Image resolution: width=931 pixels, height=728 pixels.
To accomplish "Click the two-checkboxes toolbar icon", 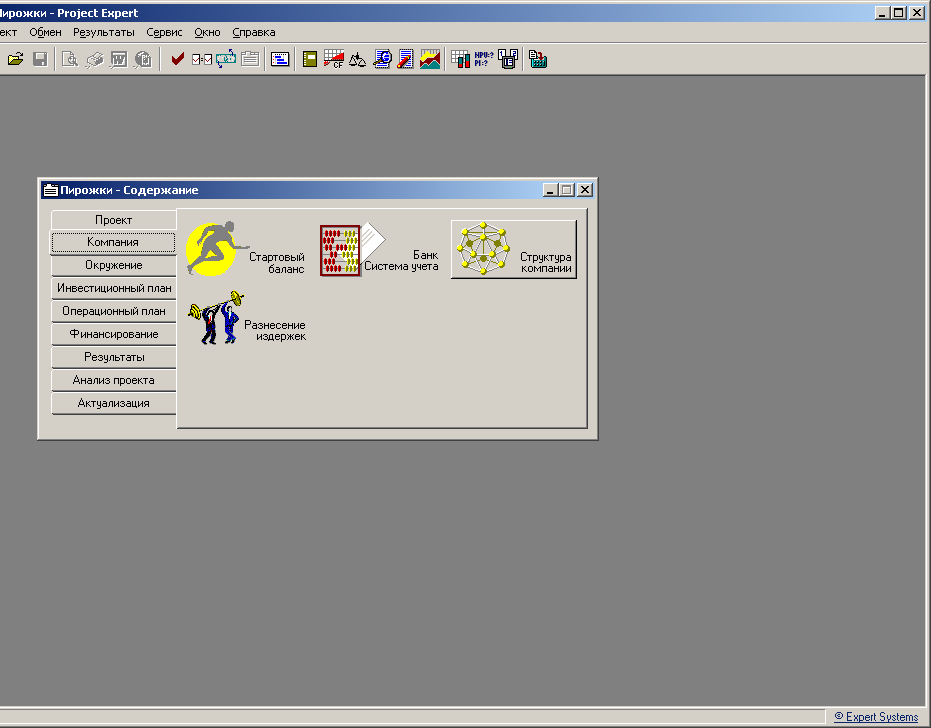I will tap(202, 59).
